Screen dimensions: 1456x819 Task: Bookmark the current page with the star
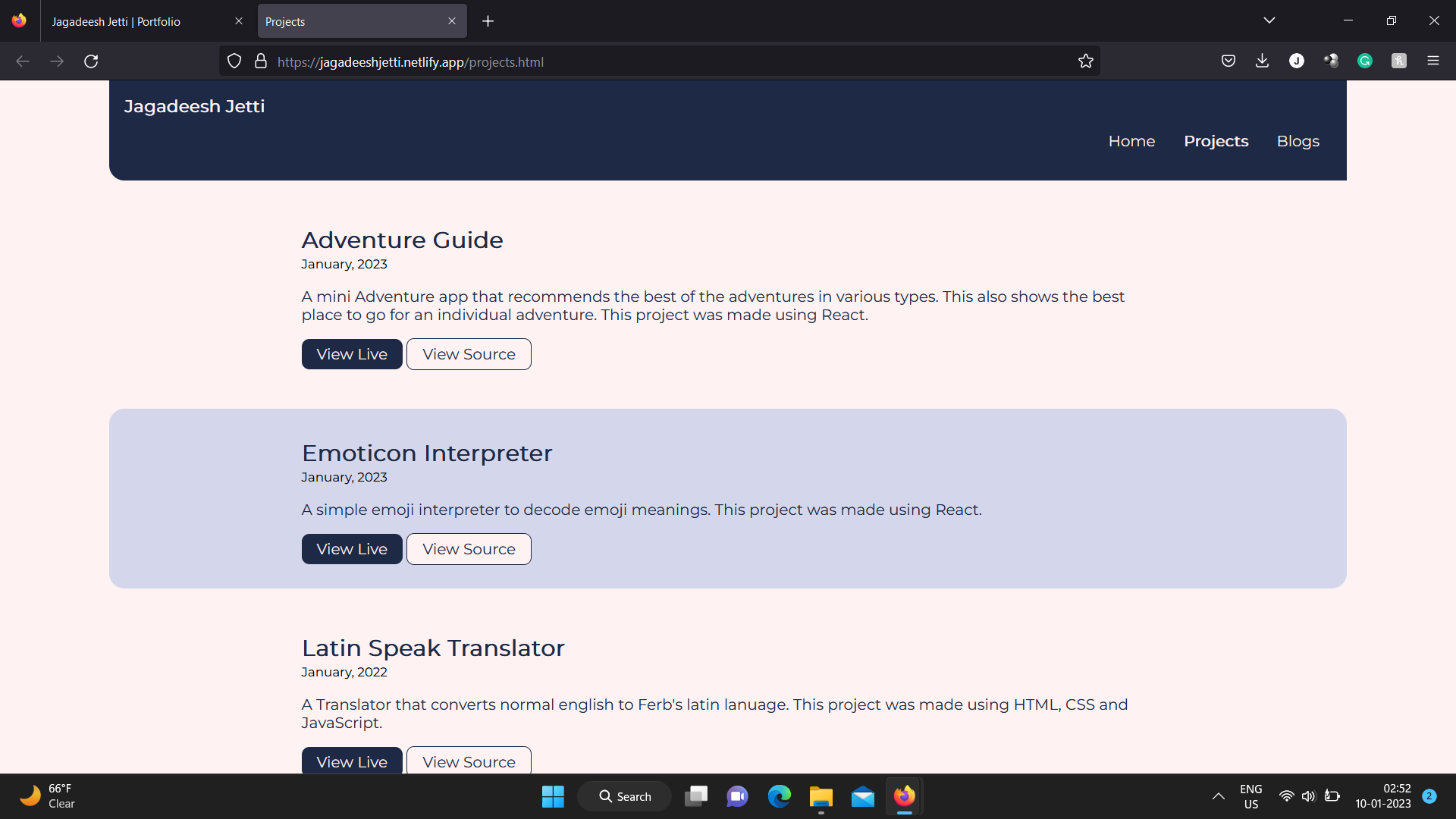pyautogui.click(x=1086, y=61)
